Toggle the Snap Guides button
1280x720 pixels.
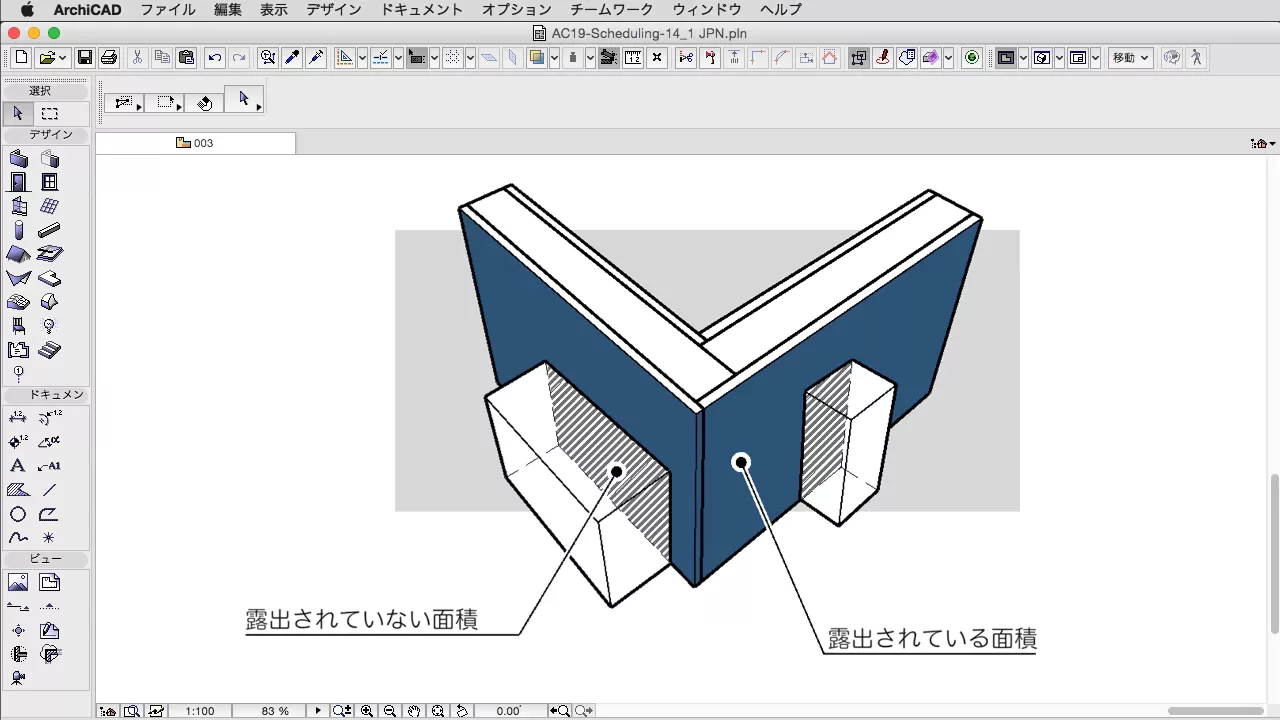point(381,58)
